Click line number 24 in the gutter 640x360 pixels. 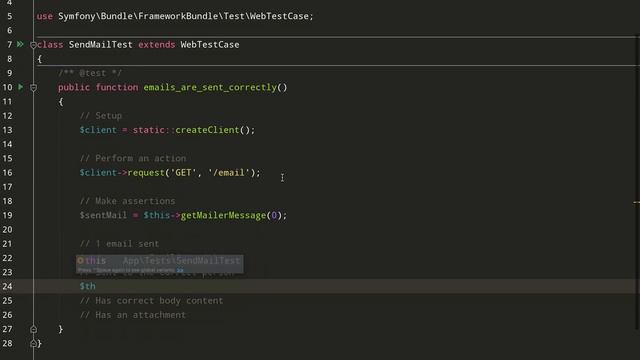[7, 286]
